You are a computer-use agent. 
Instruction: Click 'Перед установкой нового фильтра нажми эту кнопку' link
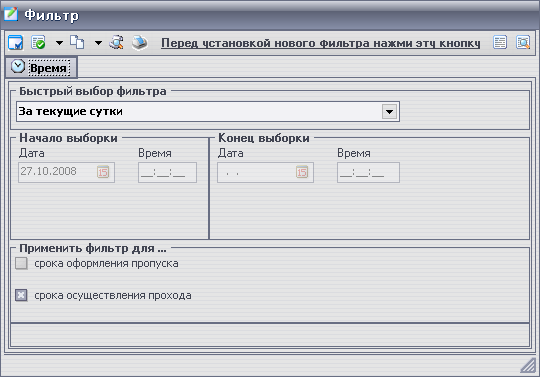321,43
